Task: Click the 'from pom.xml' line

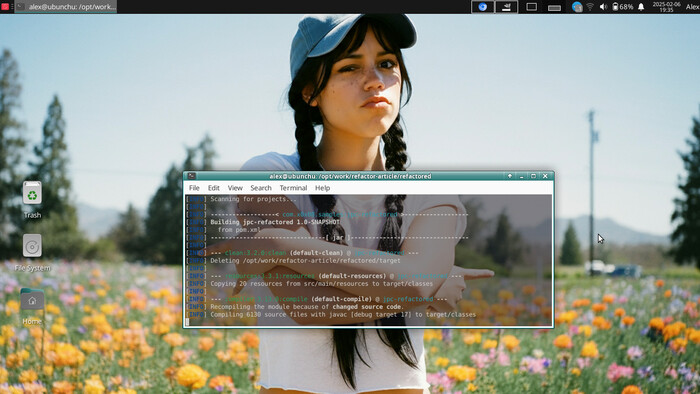Action: (239, 230)
